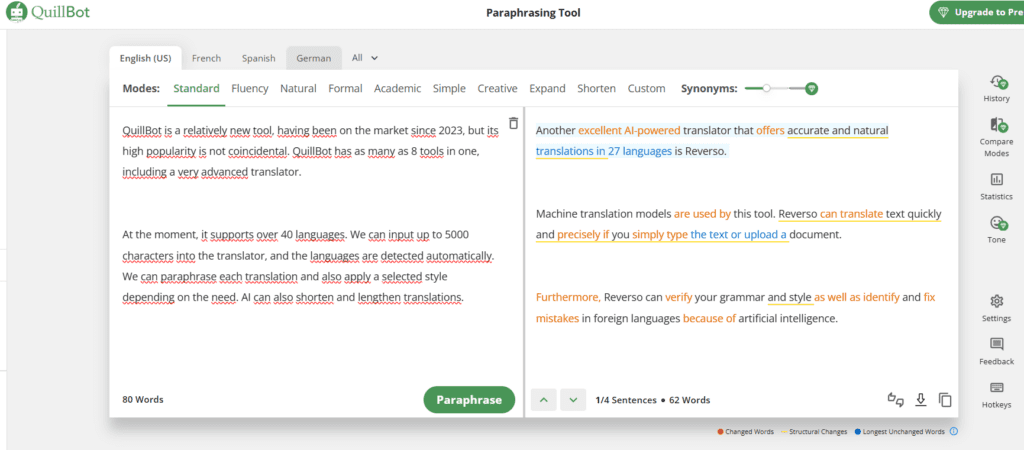The height and width of the screenshot is (450, 1024).
Task: Open the History panel icon
Action: [x=996, y=84]
